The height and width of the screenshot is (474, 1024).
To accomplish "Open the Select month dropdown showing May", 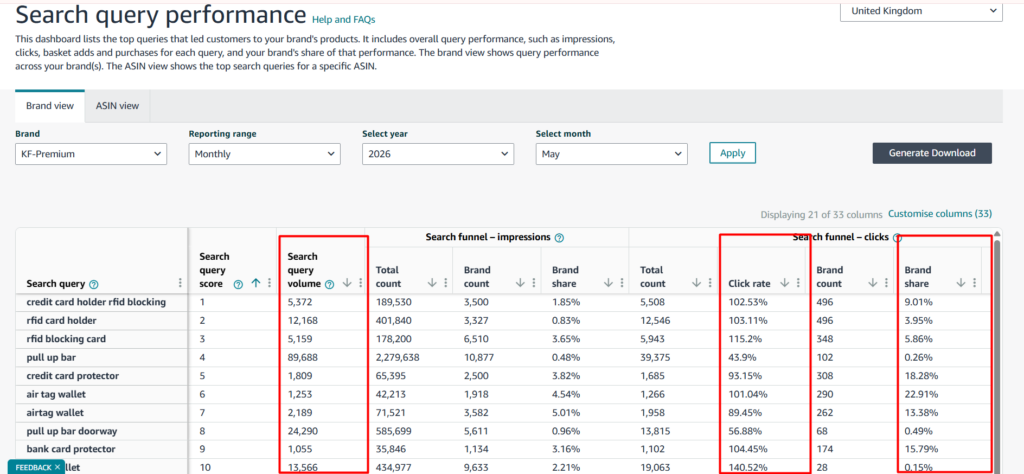I will [611, 154].
